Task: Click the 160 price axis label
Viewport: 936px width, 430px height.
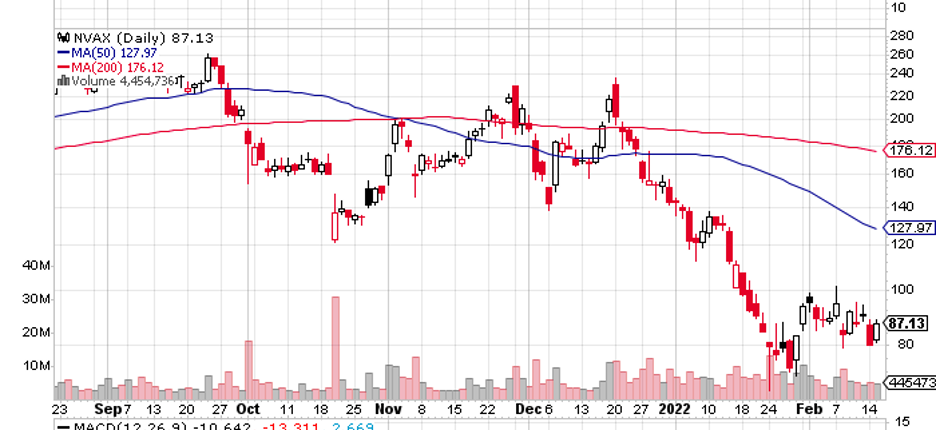Action: (901, 173)
